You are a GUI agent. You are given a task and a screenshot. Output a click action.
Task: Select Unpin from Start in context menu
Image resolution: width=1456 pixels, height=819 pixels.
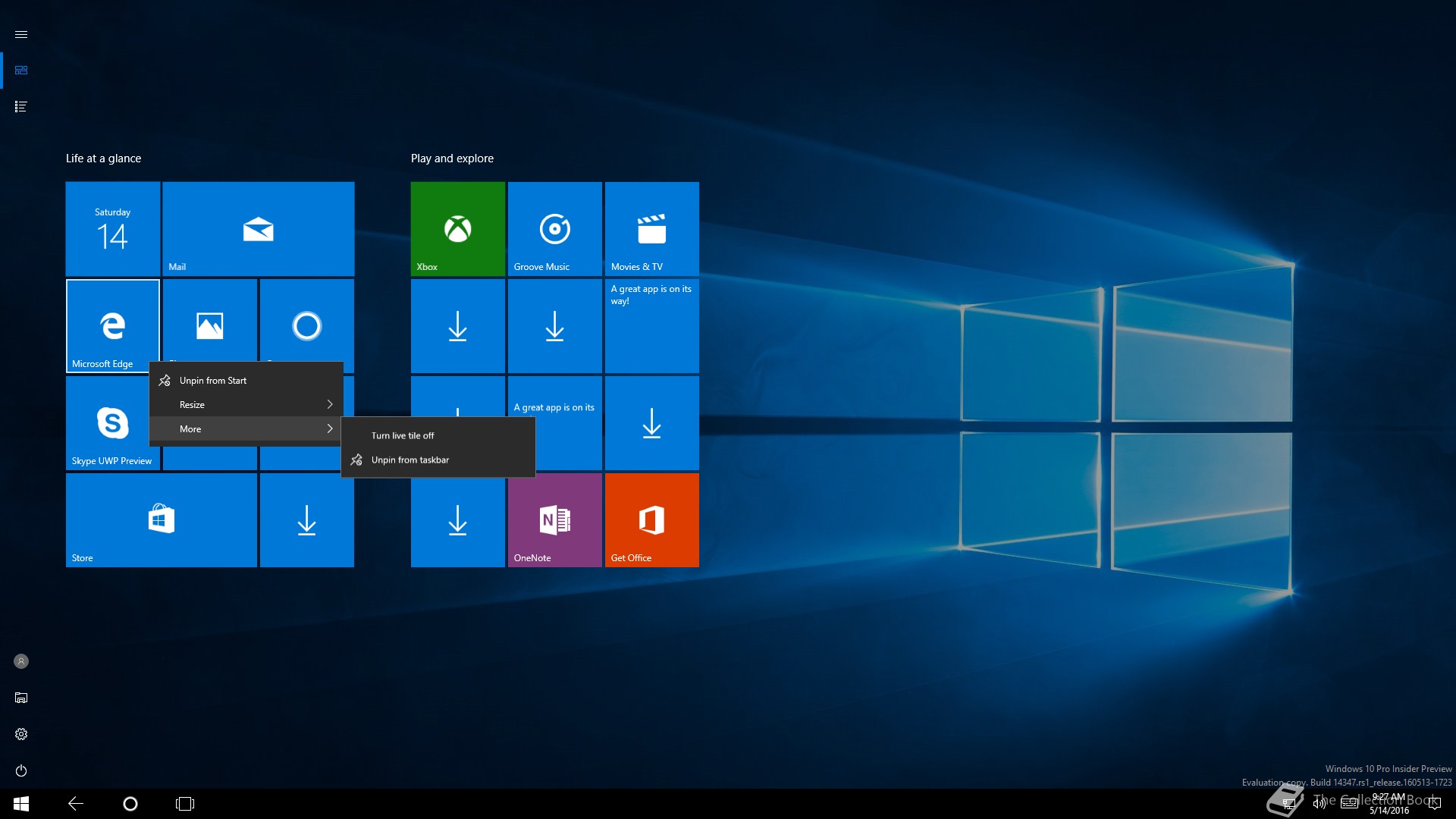coord(246,381)
